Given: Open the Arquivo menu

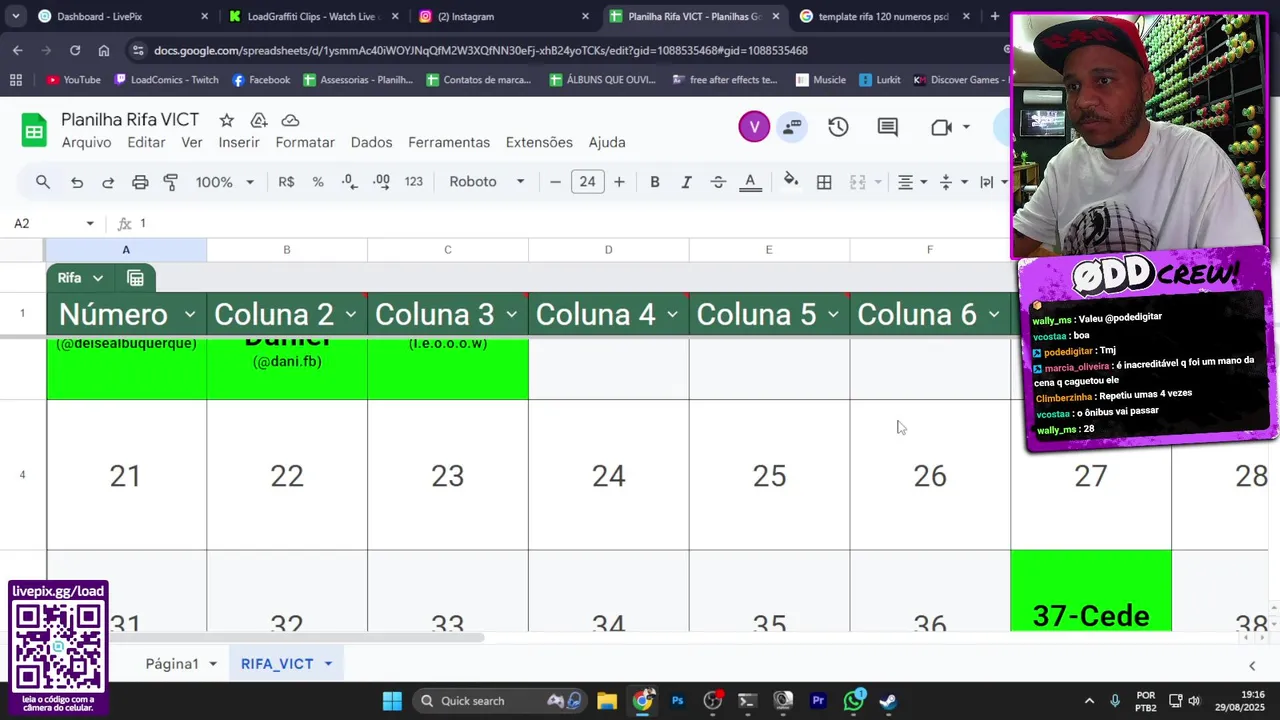Looking at the screenshot, I should [x=86, y=142].
